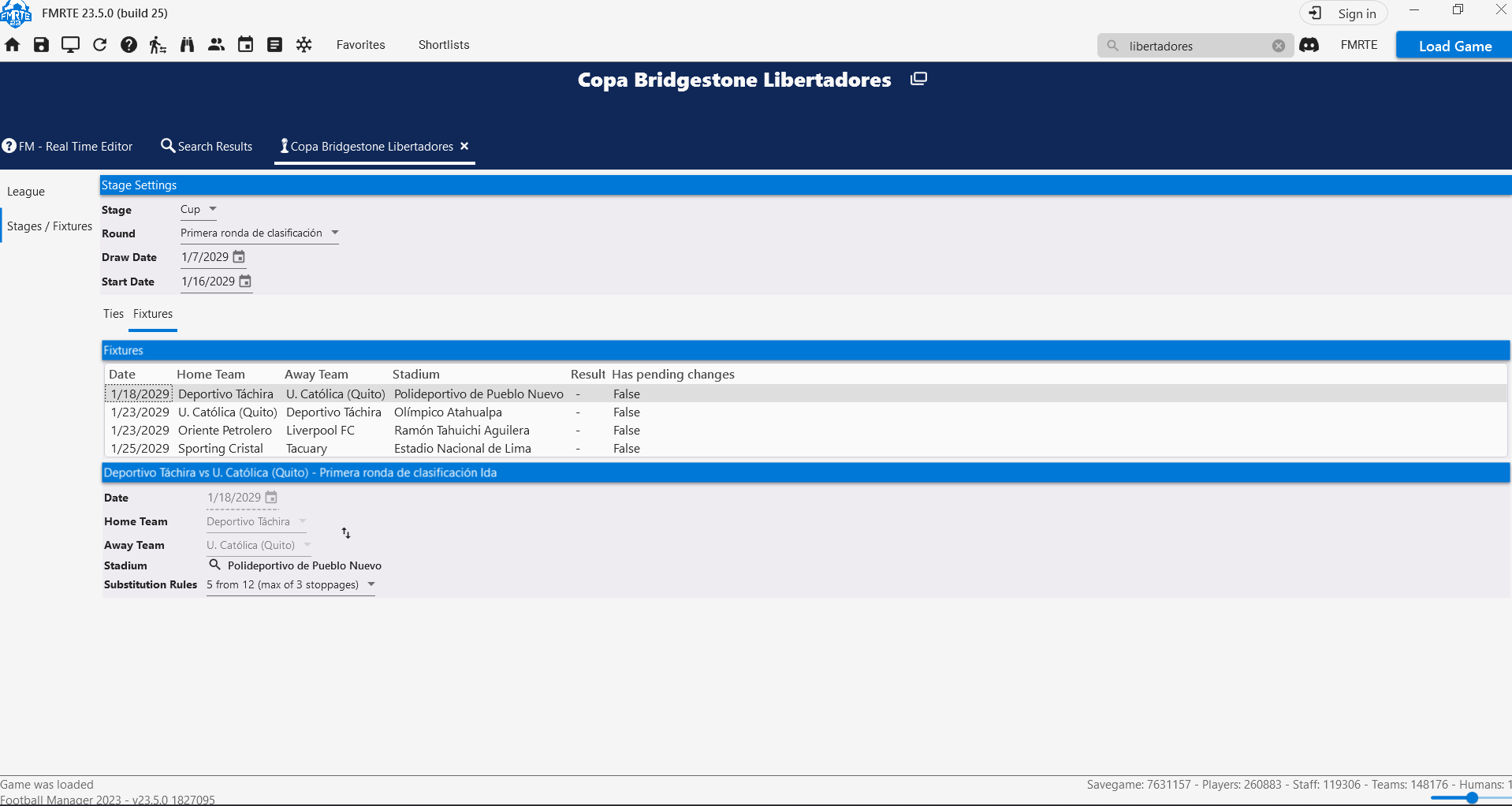This screenshot has height=806, width=1512.
Task: Open the monitor display icon
Action: point(70,45)
